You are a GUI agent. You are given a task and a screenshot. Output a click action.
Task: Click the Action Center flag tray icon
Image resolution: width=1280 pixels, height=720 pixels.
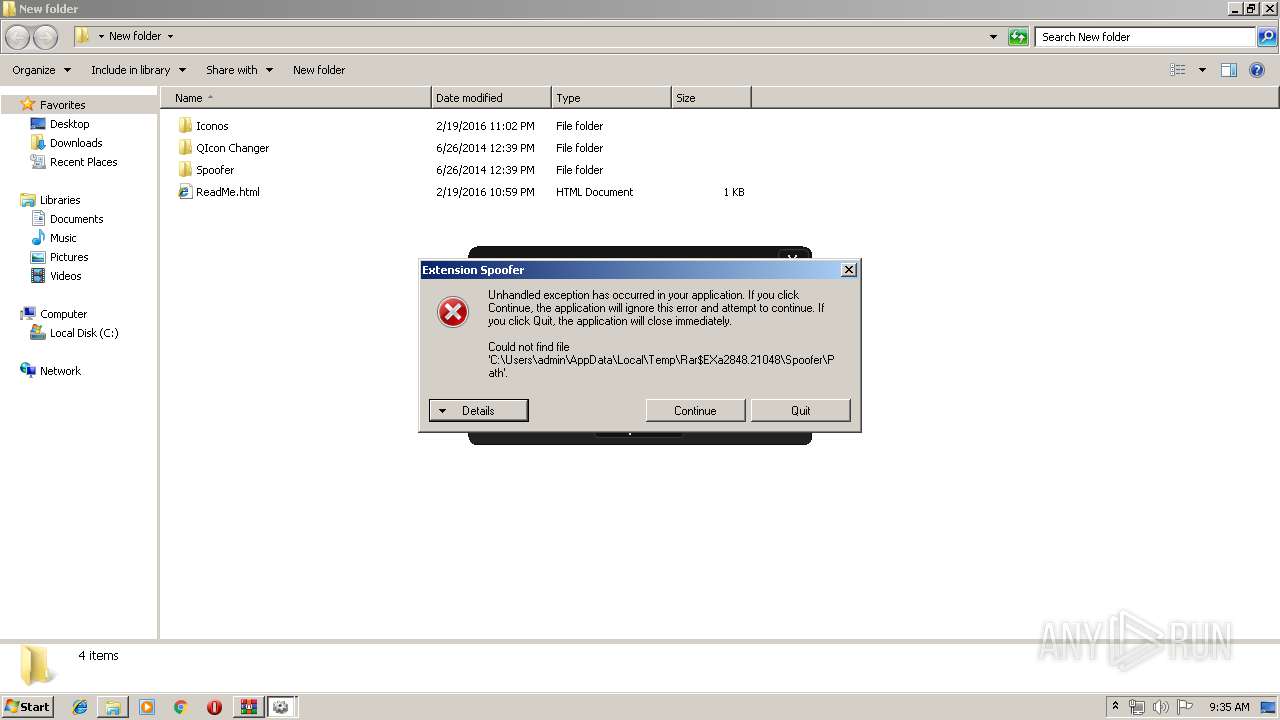click(1185, 707)
